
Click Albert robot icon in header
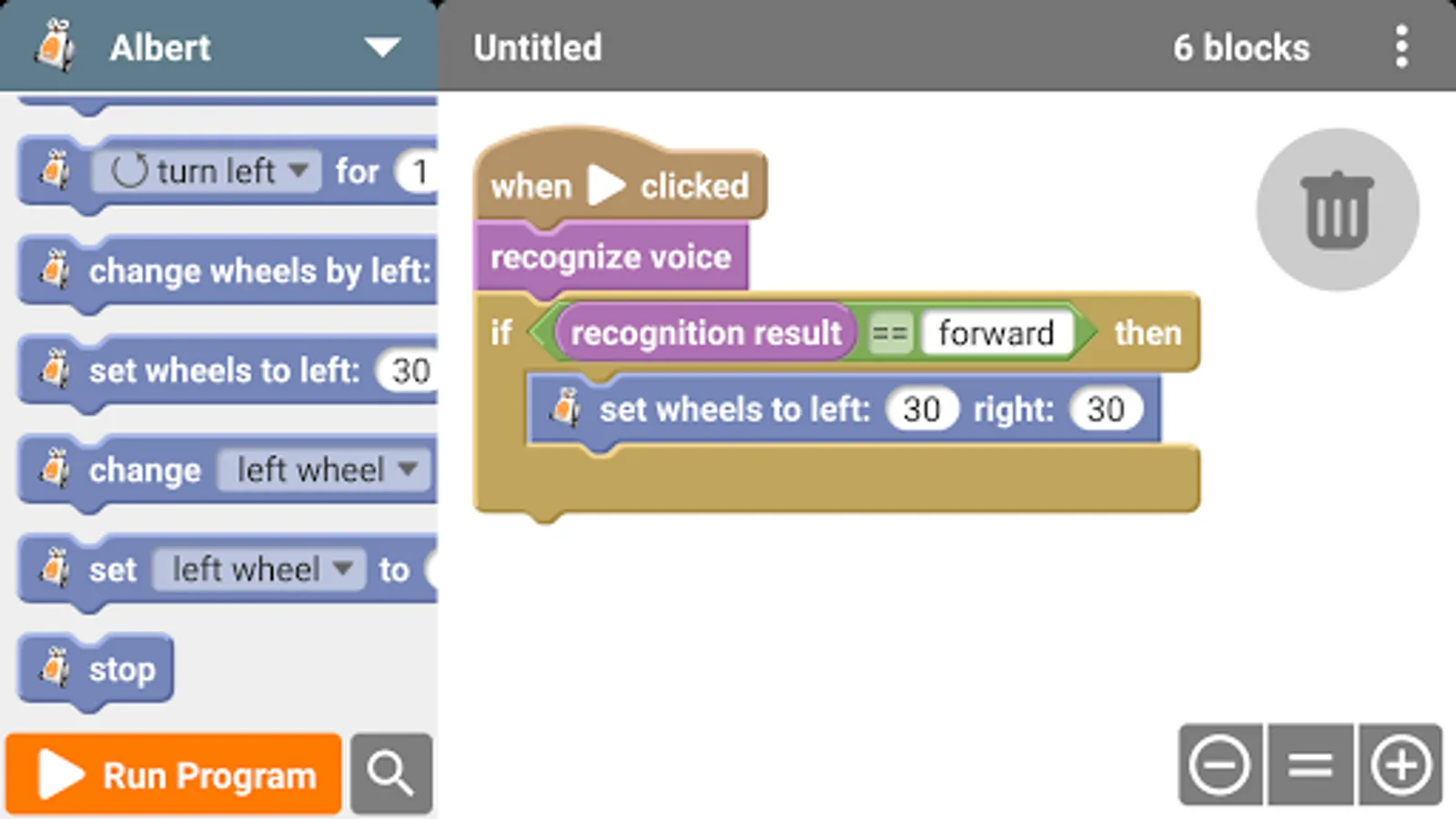click(x=55, y=45)
